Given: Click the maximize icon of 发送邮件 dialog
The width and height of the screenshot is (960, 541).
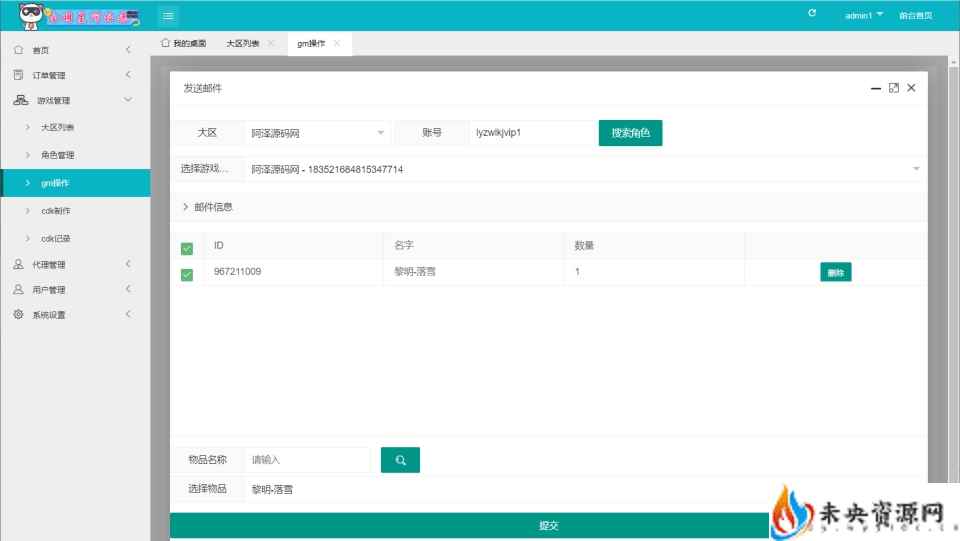Looking at the screenshot, I should [894, 88].
